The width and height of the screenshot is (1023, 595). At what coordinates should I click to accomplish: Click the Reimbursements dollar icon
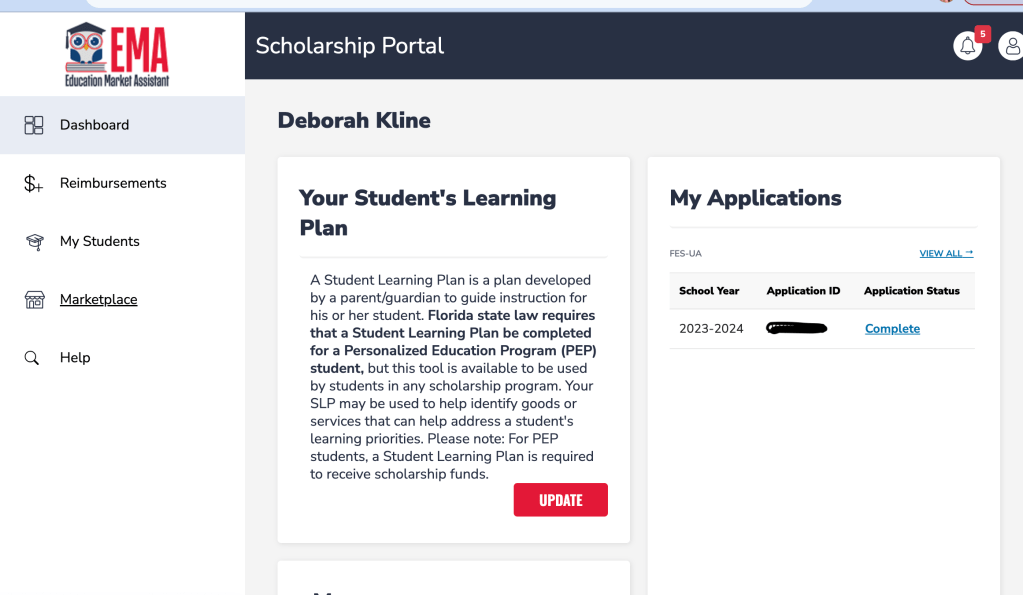point(34,183)
